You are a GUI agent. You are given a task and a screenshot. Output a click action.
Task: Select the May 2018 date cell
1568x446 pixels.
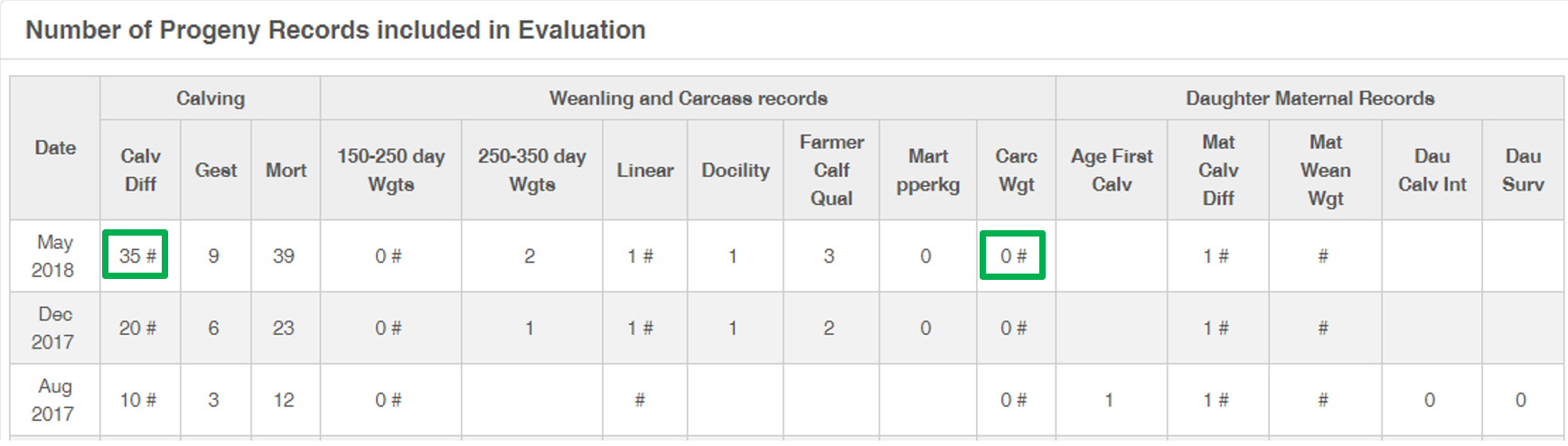pyautogui.click(x=54, y=256)
